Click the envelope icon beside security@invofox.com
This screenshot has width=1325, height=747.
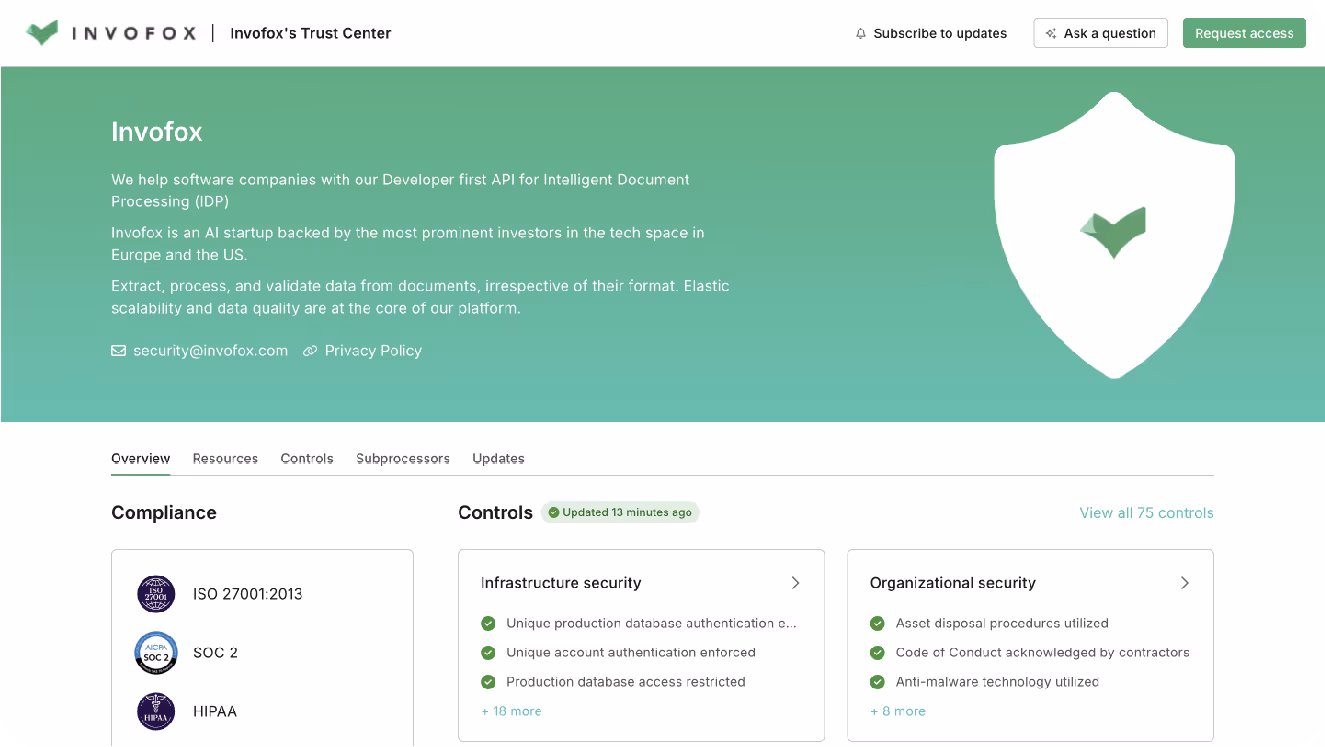pyautogui.click(x=118, y=350)
